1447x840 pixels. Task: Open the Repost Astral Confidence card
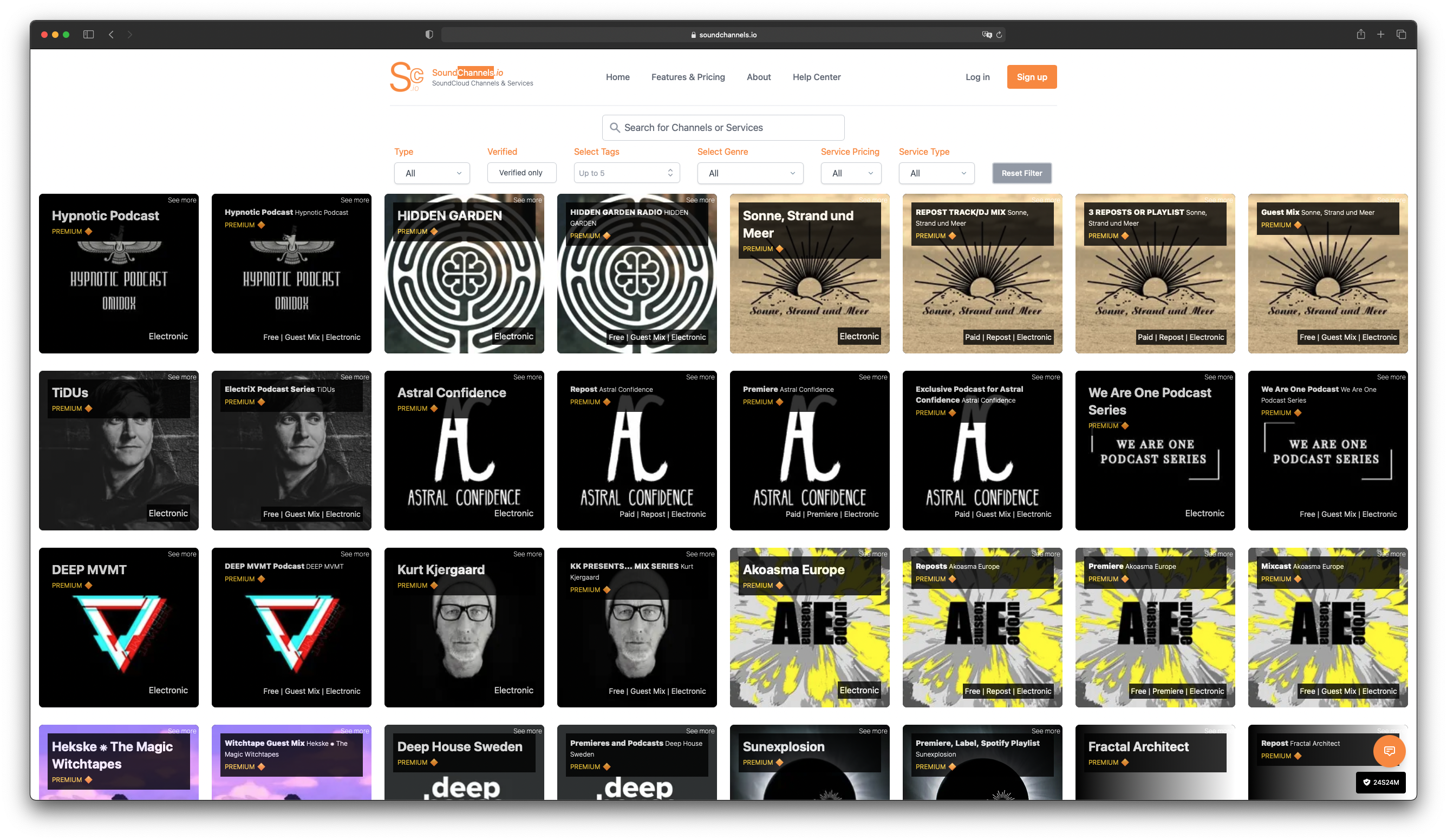637,450
